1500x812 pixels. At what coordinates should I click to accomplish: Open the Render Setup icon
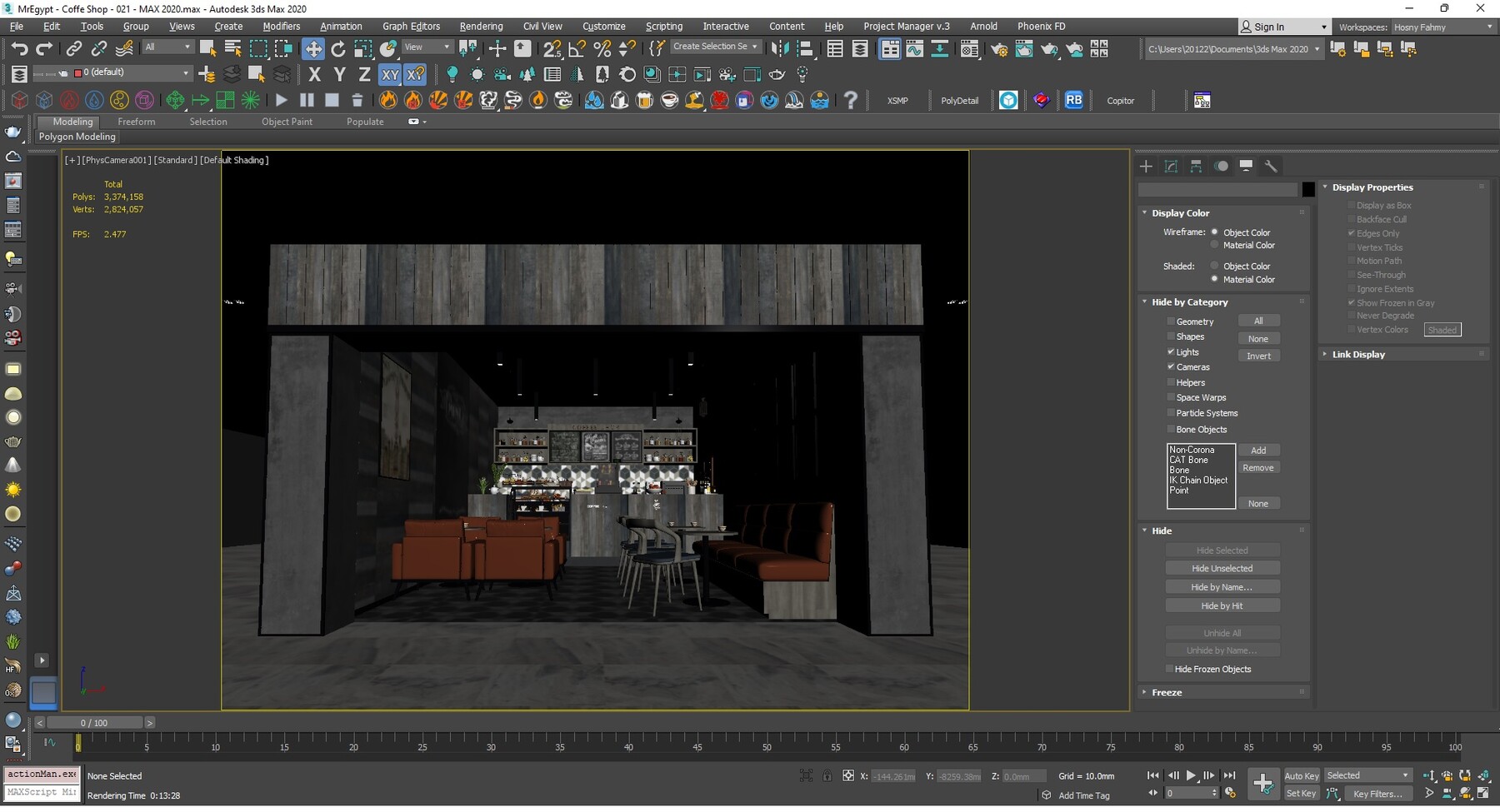[x=999, y=47]
